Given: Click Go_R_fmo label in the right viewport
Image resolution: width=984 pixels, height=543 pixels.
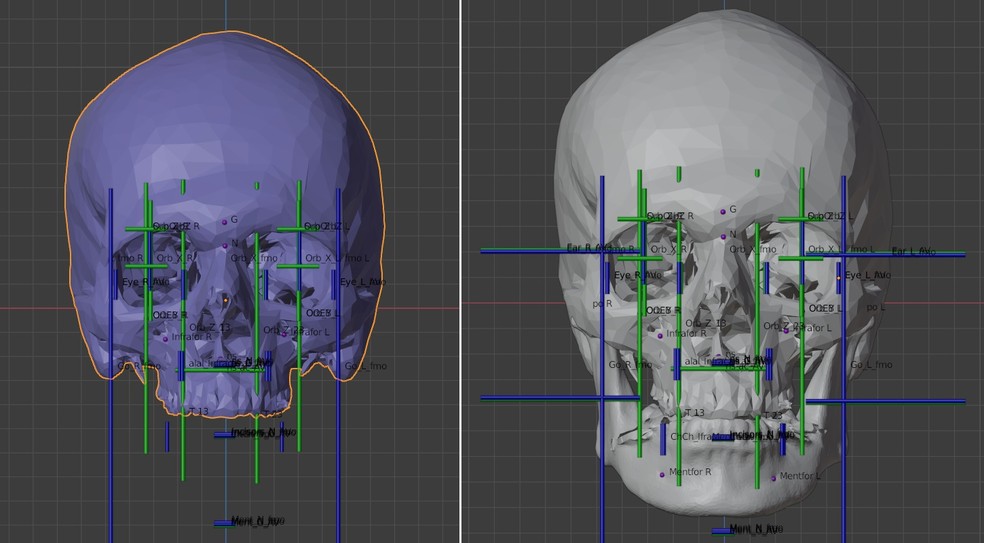Looking at the screenshot, I should click(630, 365).
